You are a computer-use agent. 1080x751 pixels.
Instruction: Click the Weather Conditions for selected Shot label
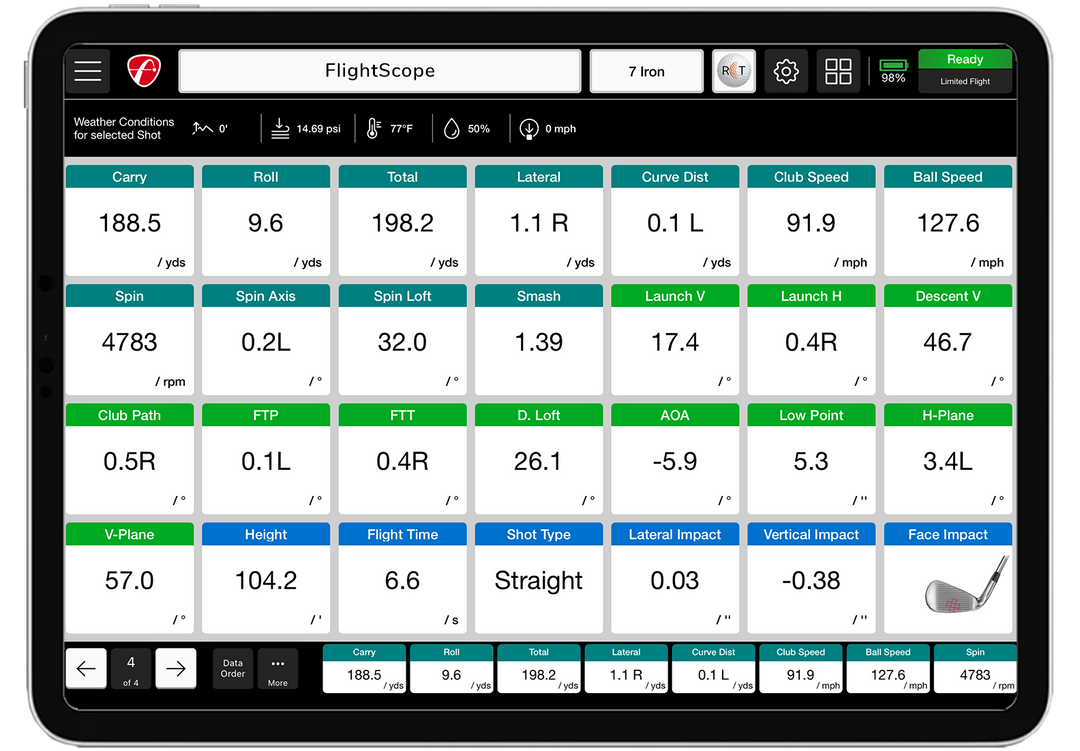pyautogui.click(x=124, y=129)
